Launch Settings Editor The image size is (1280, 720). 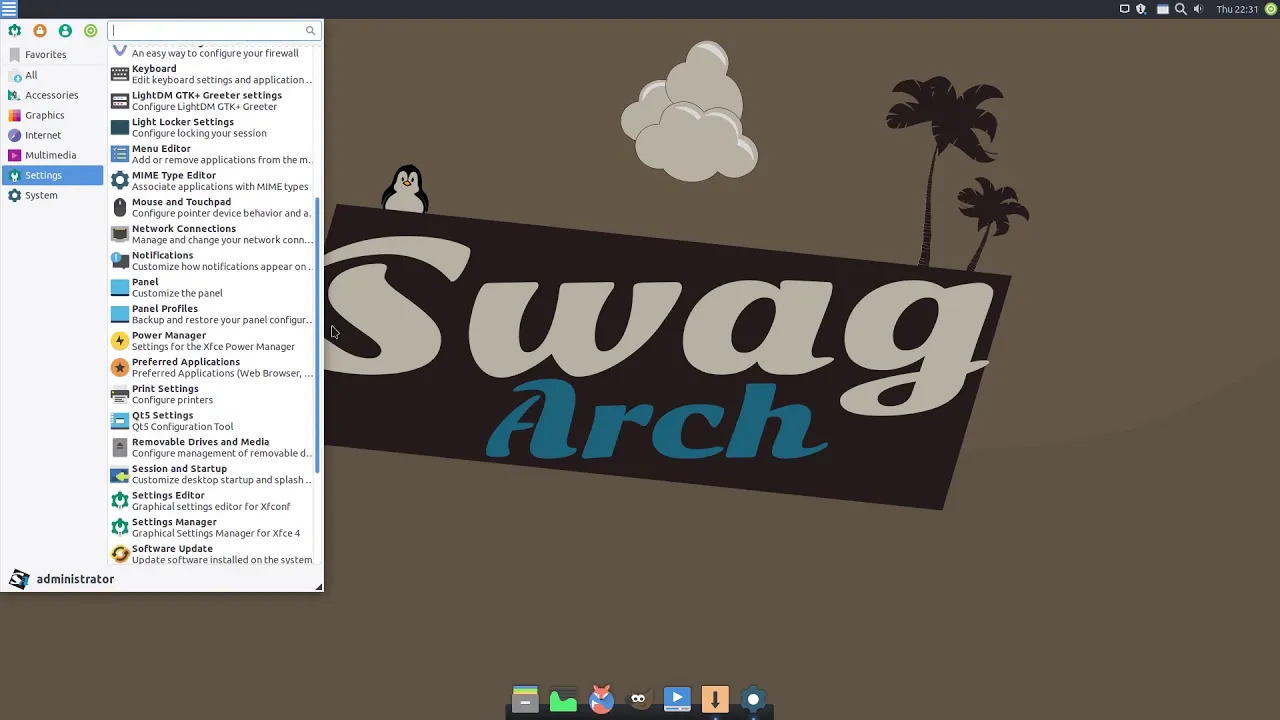211,501
